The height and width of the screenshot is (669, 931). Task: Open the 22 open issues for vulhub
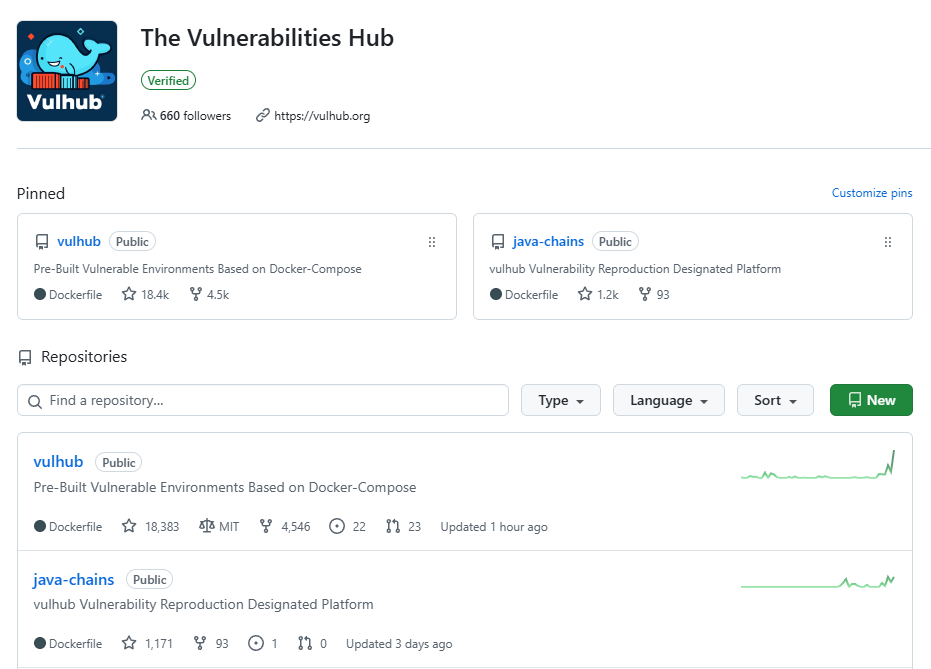pyautogui.click(x=348, y=527)
